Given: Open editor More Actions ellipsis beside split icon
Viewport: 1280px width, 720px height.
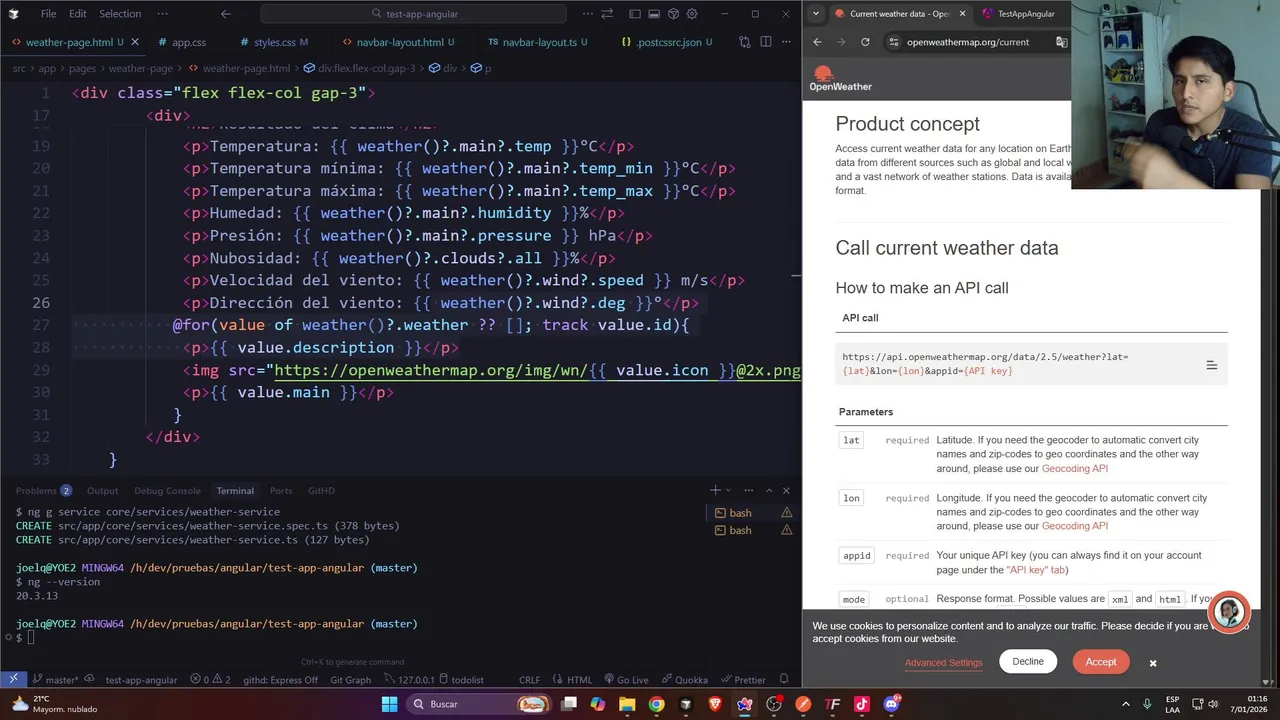Looking at the screenshot, I should coord(786,42).
